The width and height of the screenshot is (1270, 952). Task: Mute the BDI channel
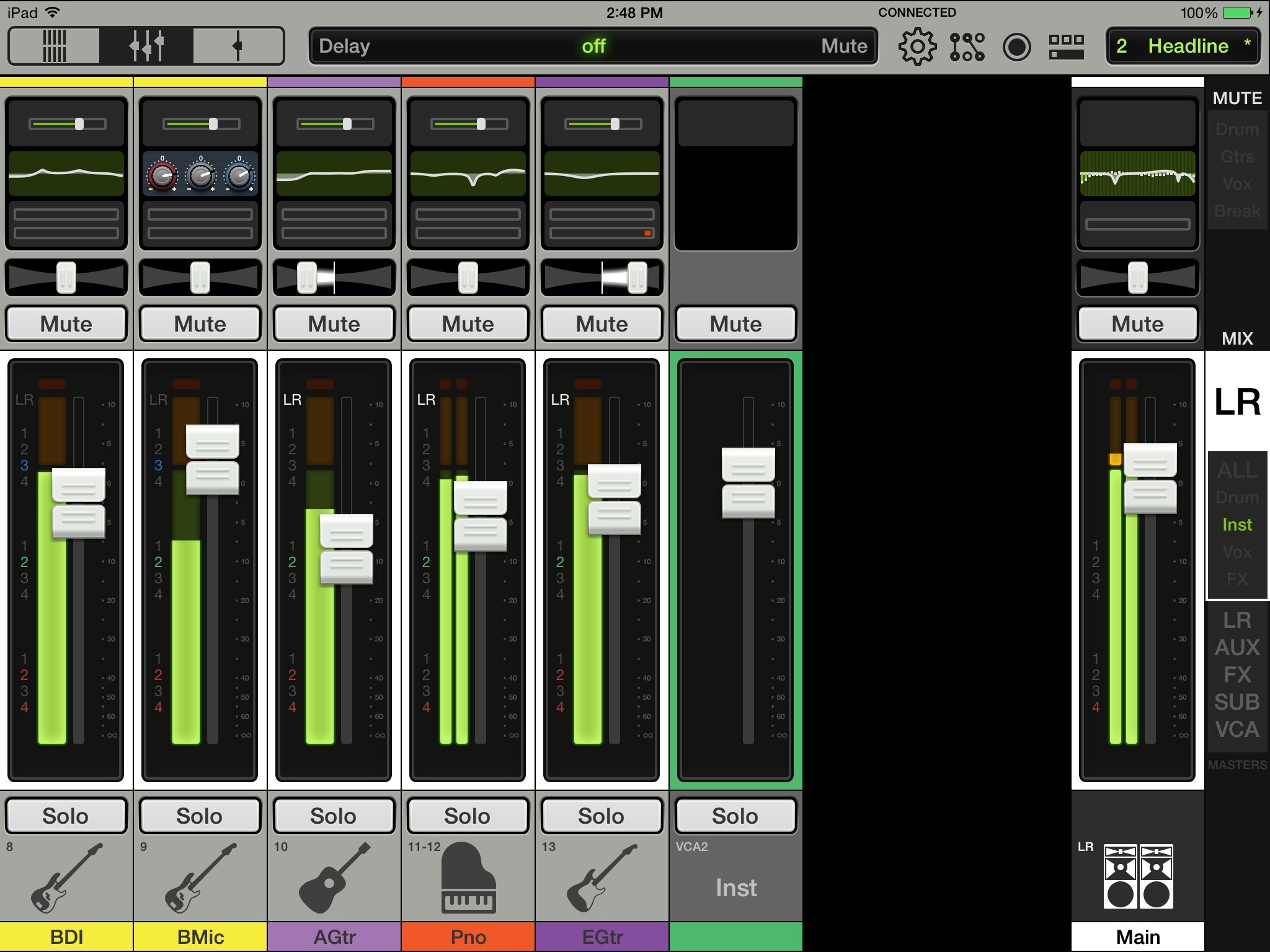point(66,324)
